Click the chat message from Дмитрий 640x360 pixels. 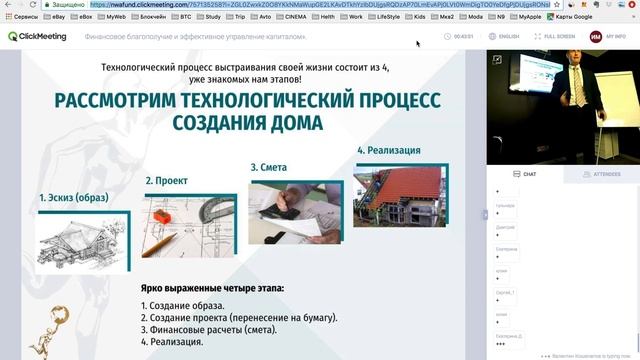(x=505, y=231)
